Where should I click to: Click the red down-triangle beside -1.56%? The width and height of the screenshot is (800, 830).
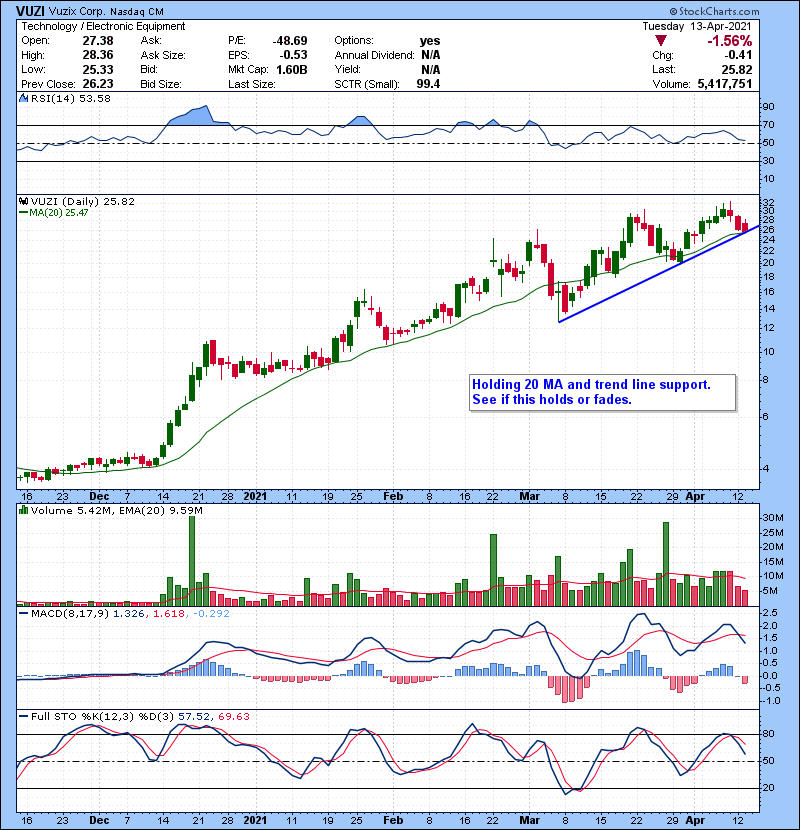660,41
